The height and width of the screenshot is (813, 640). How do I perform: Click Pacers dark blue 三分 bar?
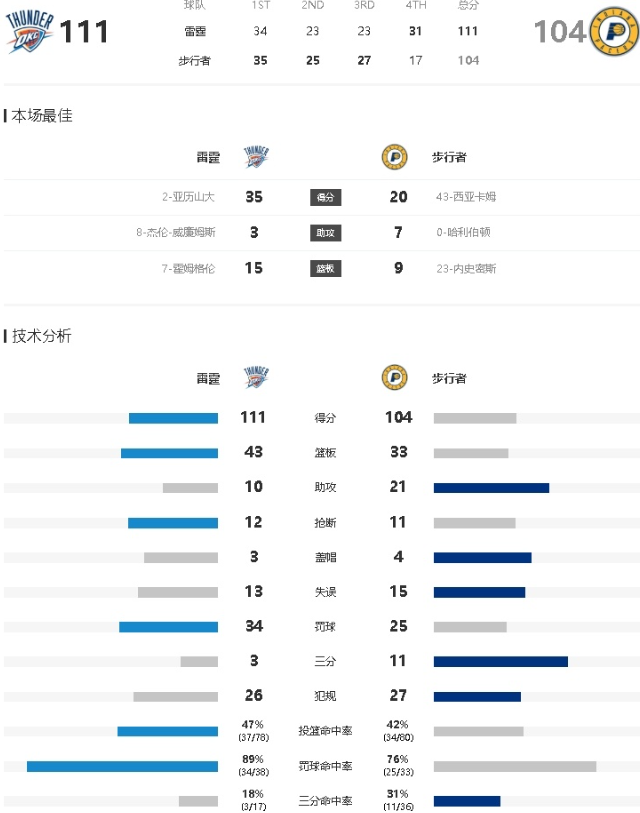click(501, 662)
